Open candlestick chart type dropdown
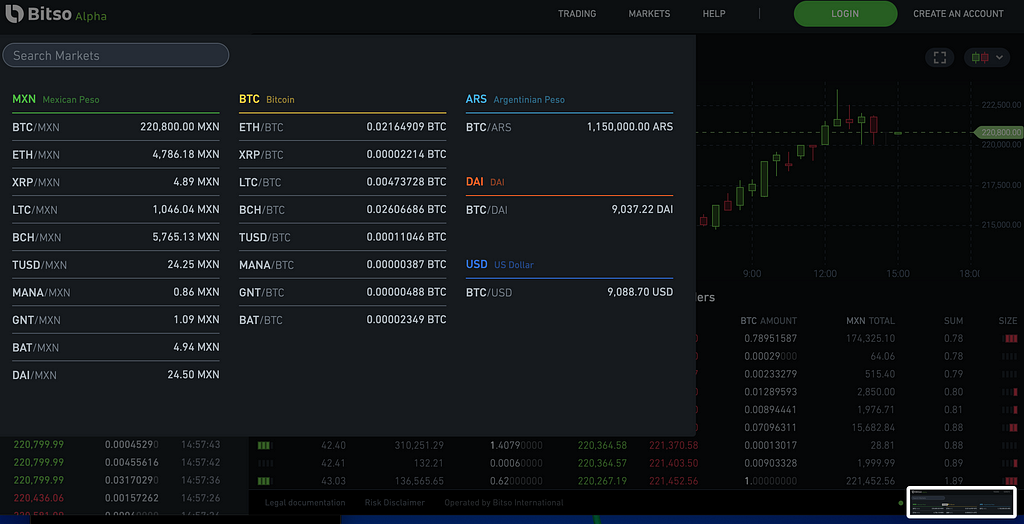This screenshot has width=1024, height=524. [987, 57]
